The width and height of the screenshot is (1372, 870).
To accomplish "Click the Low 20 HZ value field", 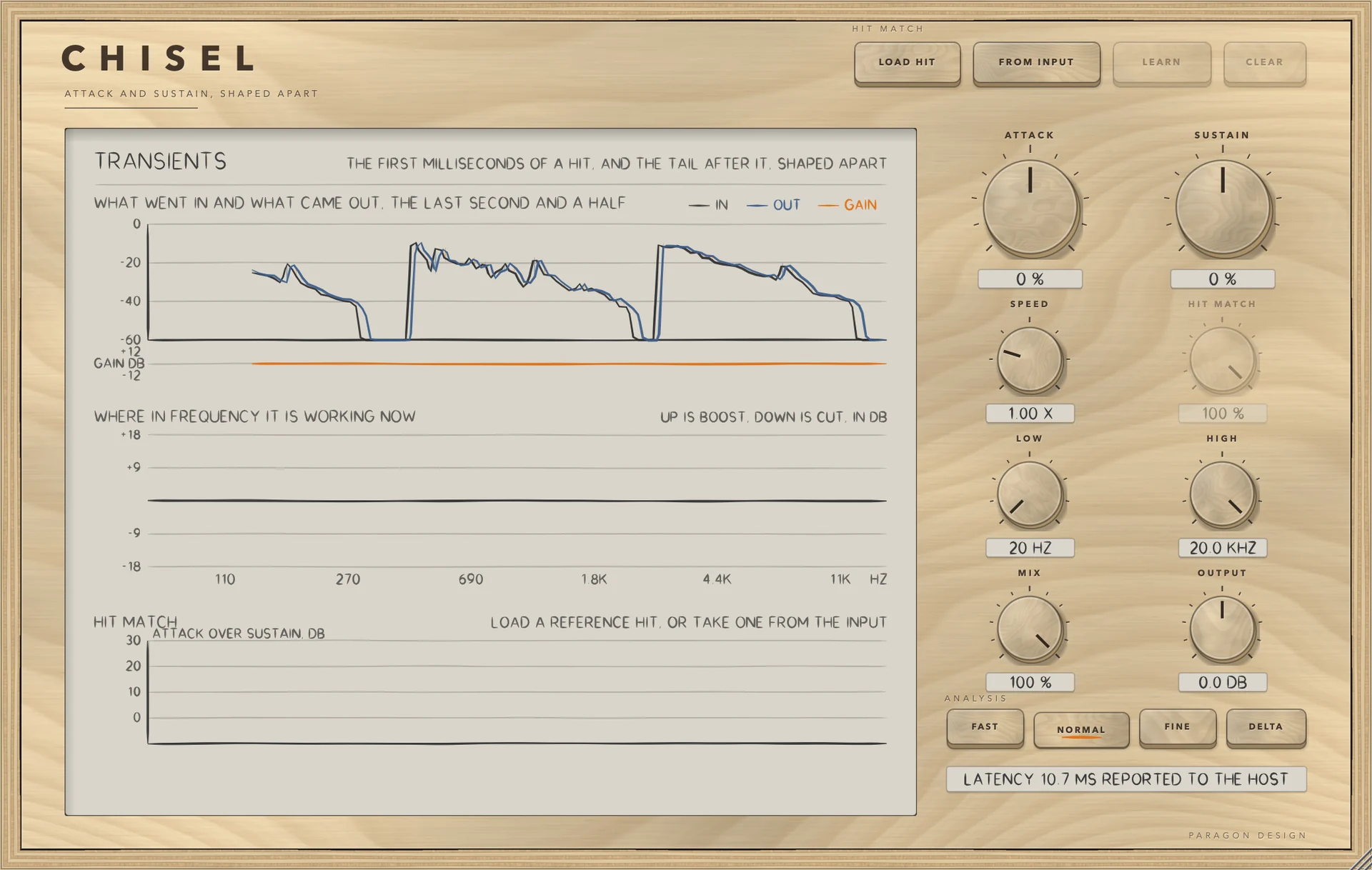I will pos(1030,548).
